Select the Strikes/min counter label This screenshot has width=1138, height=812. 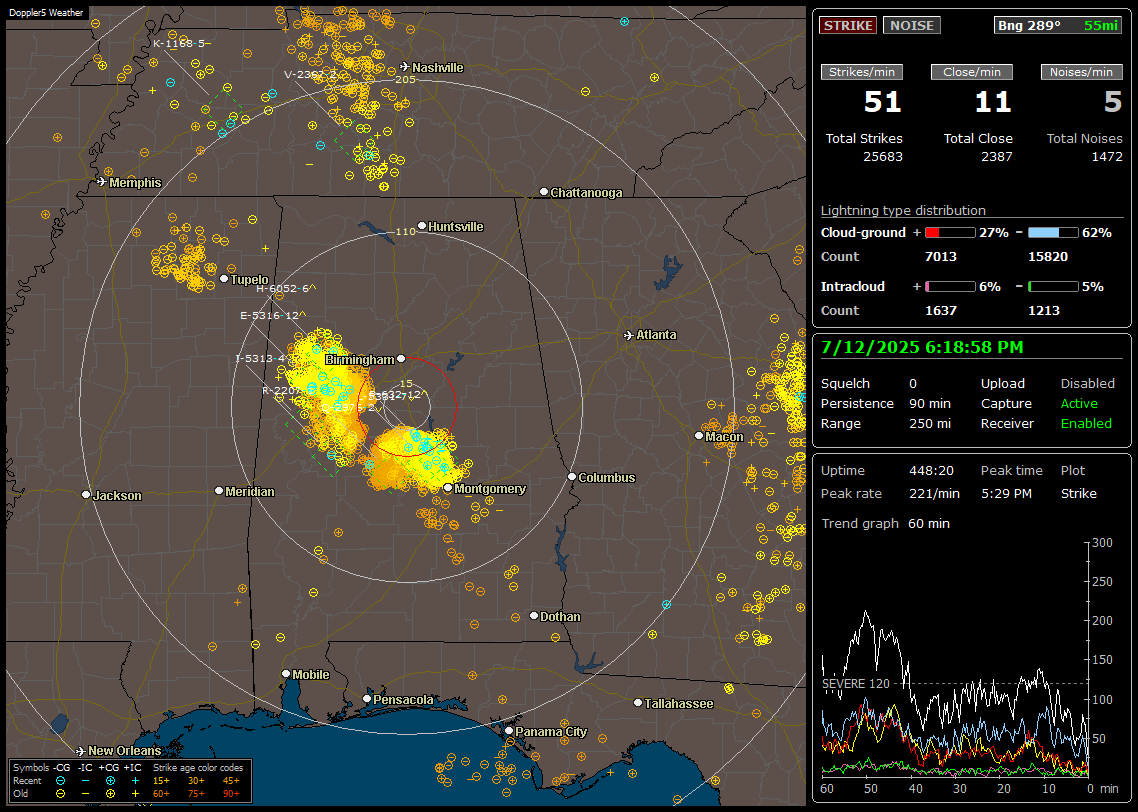point(862,72)
